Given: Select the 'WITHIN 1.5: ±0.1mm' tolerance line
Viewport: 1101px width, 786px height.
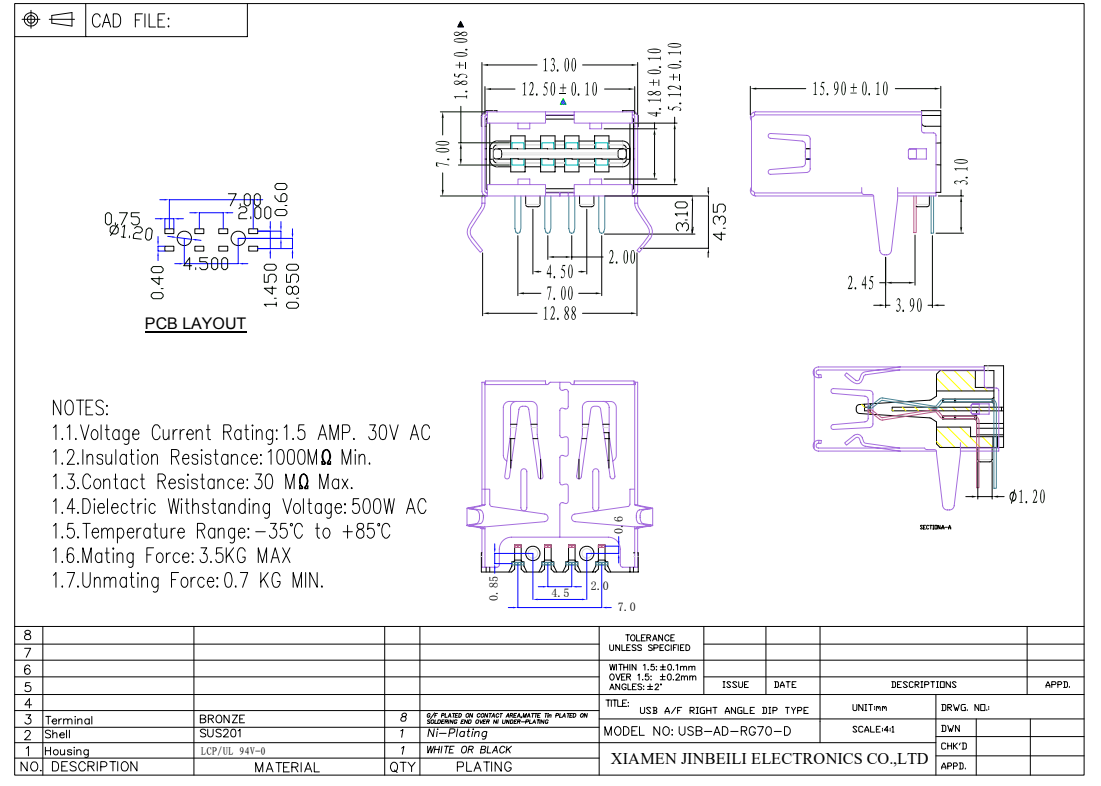Looking at the screenshot, I should point(652,667).
